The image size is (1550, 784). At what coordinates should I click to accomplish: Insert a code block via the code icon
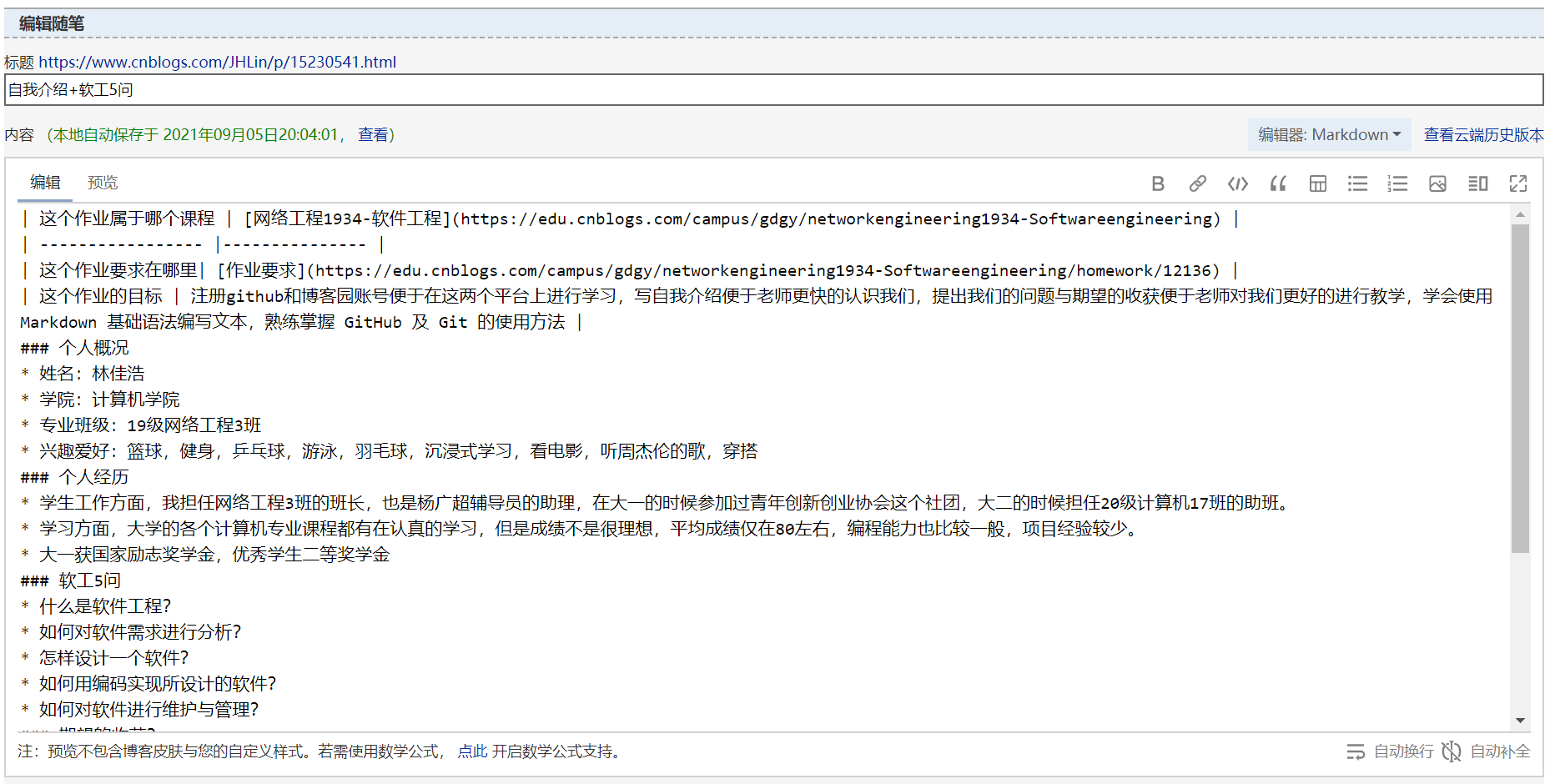point(1237,183)
